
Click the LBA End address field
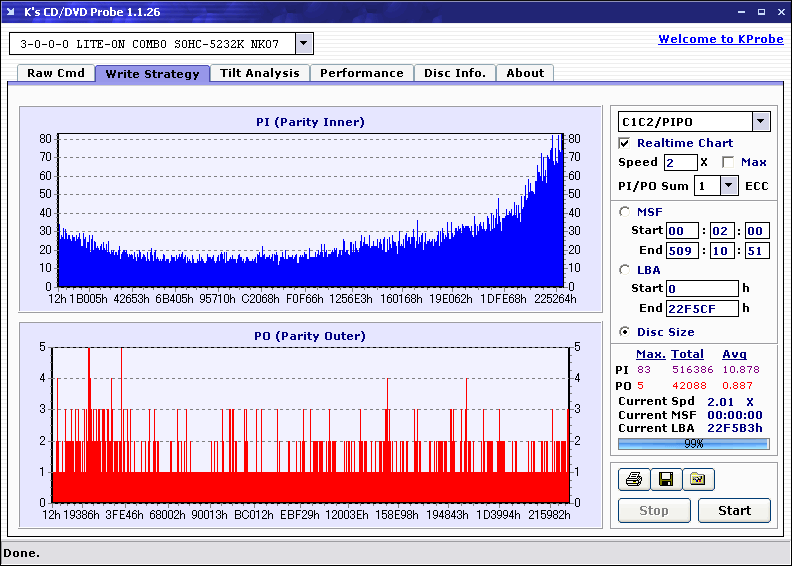pos(701,308)
